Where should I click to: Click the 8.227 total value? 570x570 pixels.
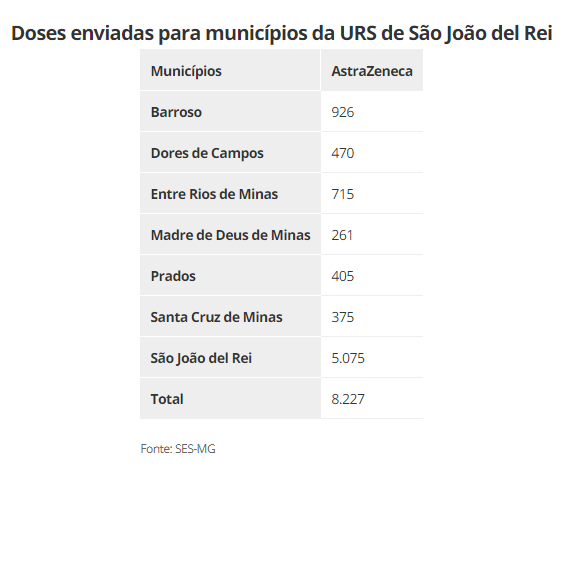[x=348, y=399]
